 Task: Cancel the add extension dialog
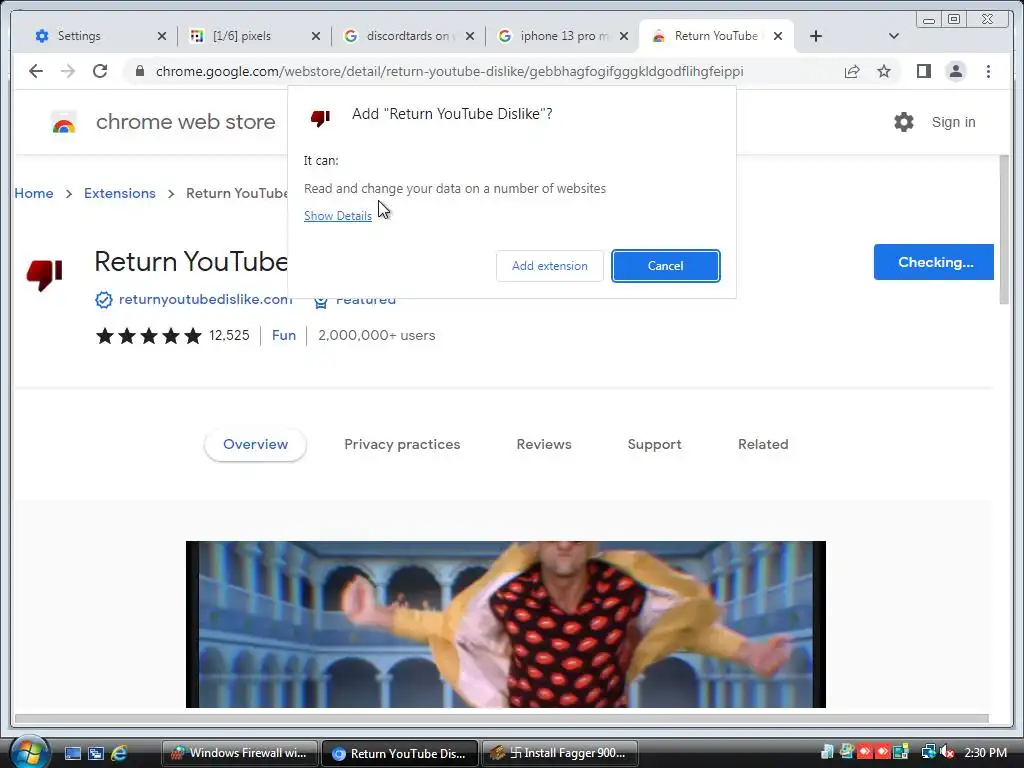[665, 266]
